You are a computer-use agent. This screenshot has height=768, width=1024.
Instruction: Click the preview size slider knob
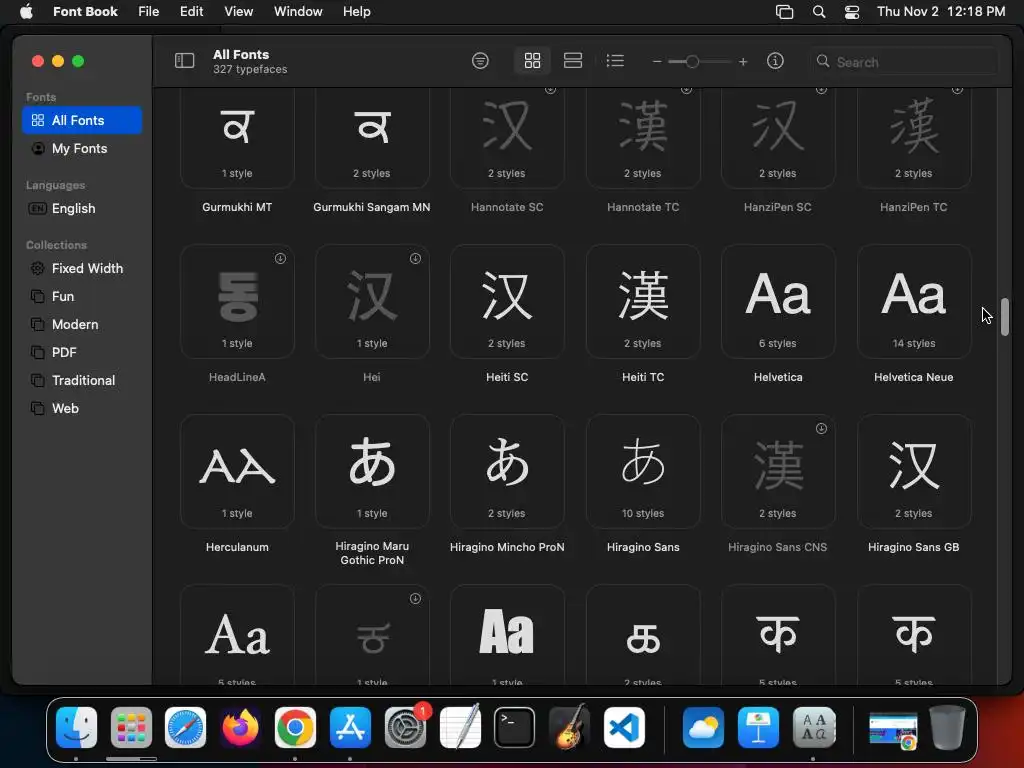pos(692,61)
